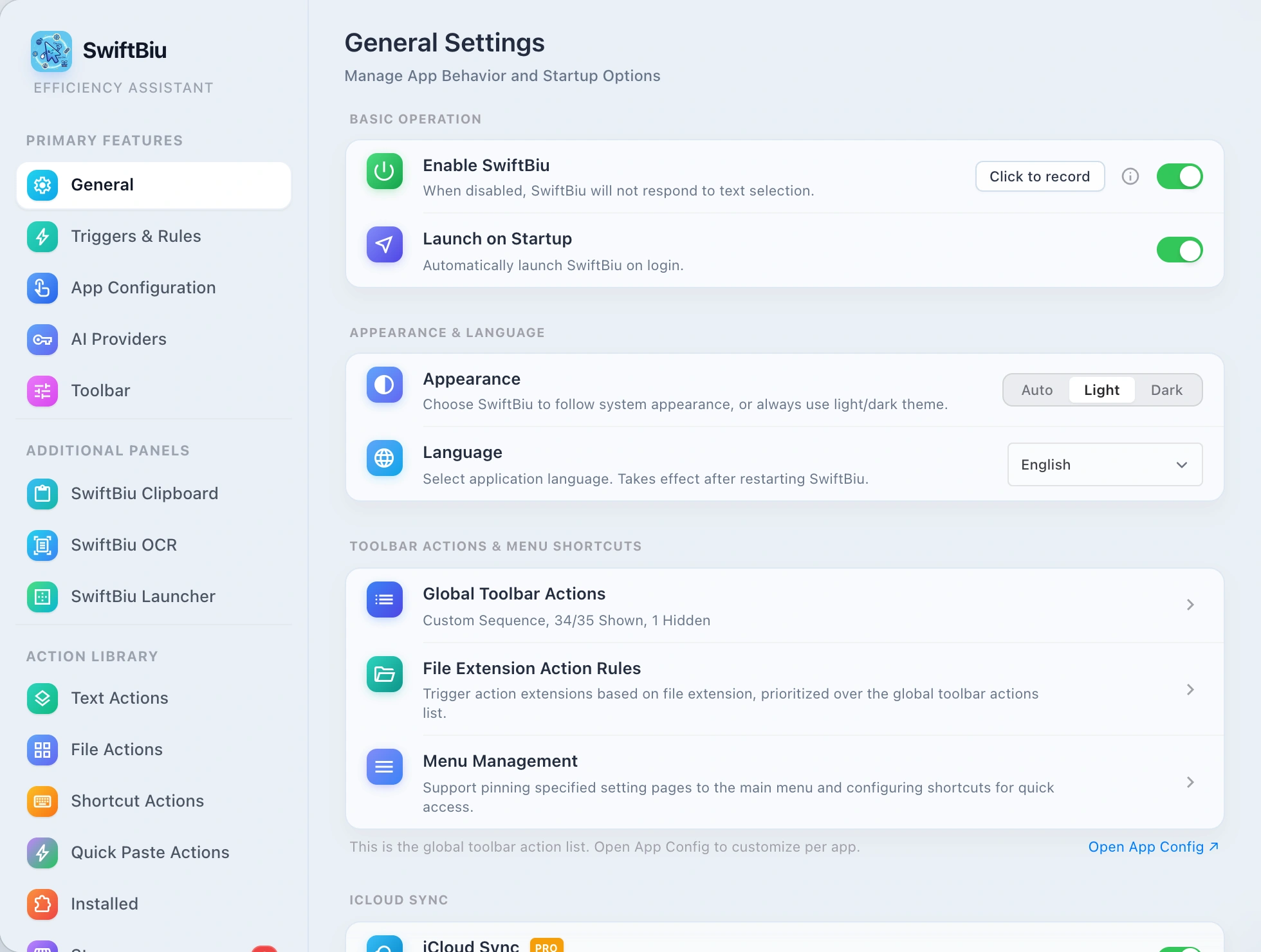Screen dimensions: 1261x952
Task: Open App Configuration page
Action: (x=154, y=288)
